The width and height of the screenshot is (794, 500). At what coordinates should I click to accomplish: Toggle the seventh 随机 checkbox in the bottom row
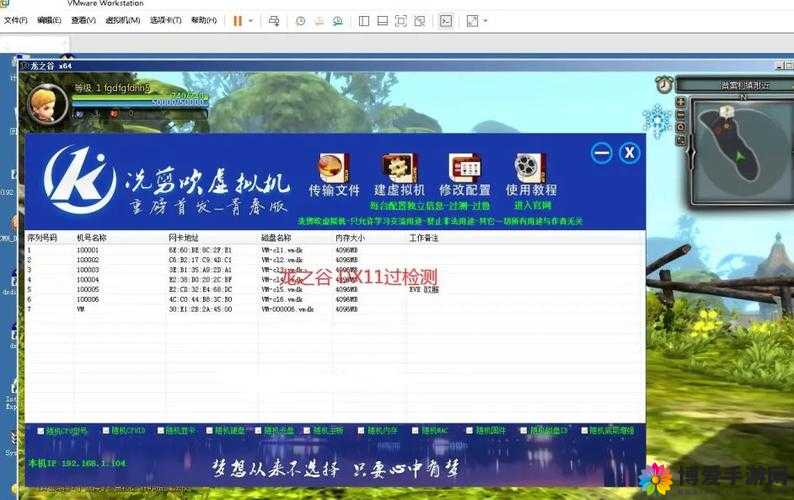point(361,431)
